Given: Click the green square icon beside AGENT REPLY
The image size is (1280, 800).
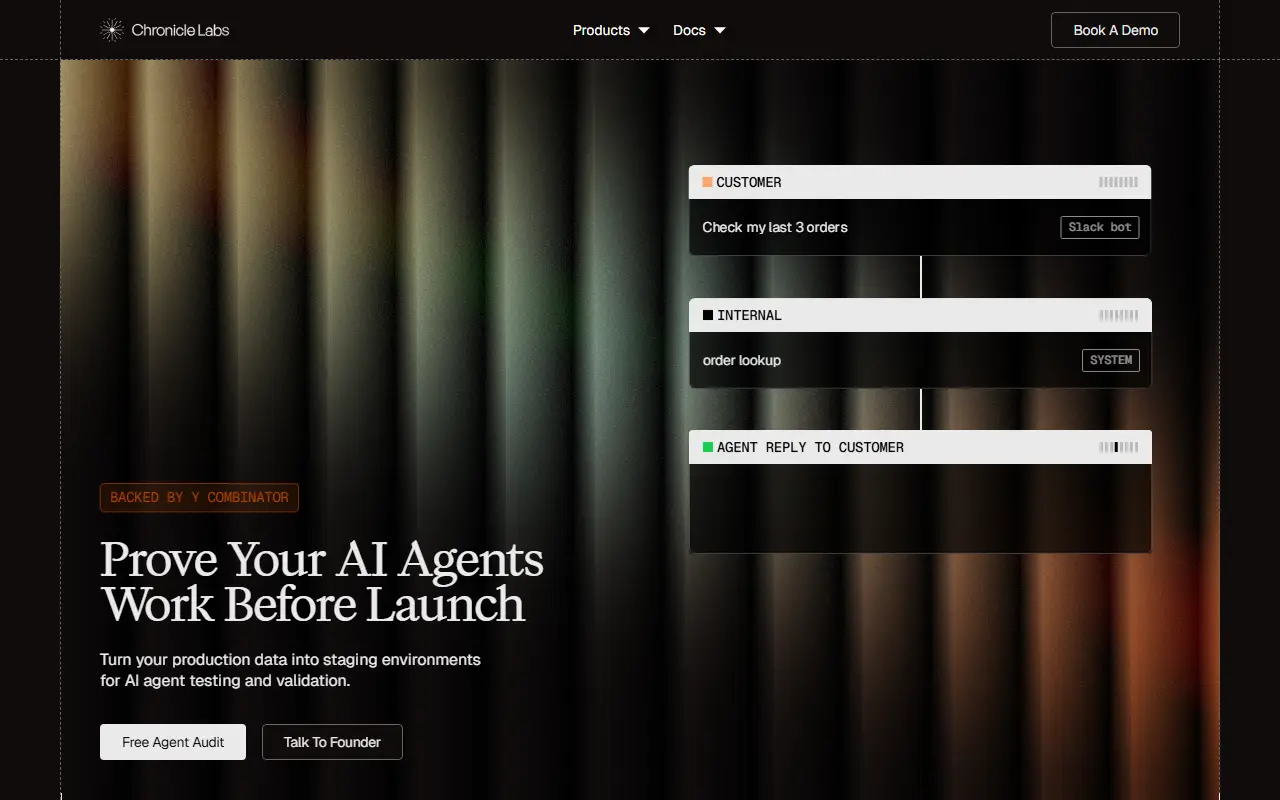Looking at the screenshot, I should tap(708, 447).
